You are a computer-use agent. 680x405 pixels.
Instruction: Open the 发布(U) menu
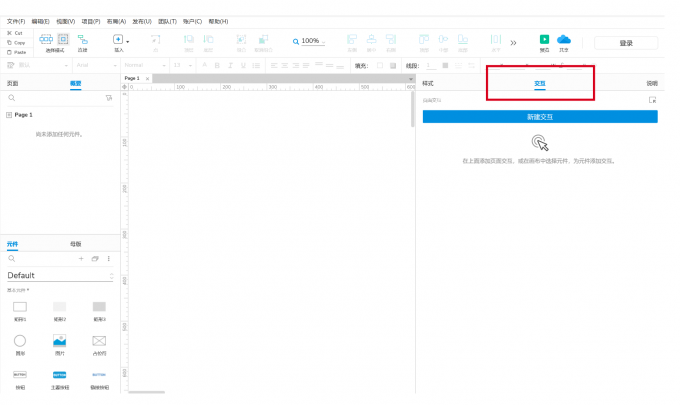coord(142,21)
